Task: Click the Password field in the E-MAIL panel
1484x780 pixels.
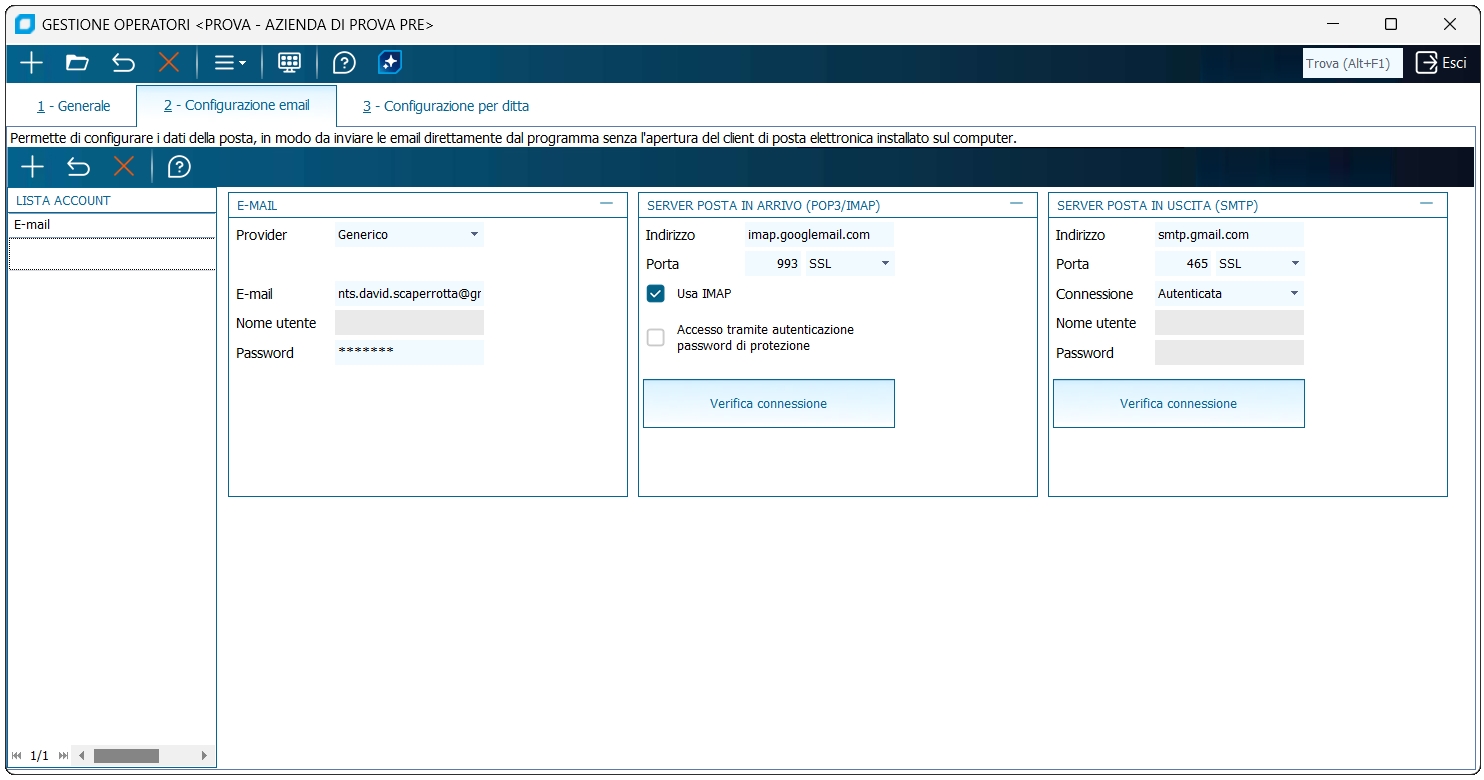Action: point(409,353)
